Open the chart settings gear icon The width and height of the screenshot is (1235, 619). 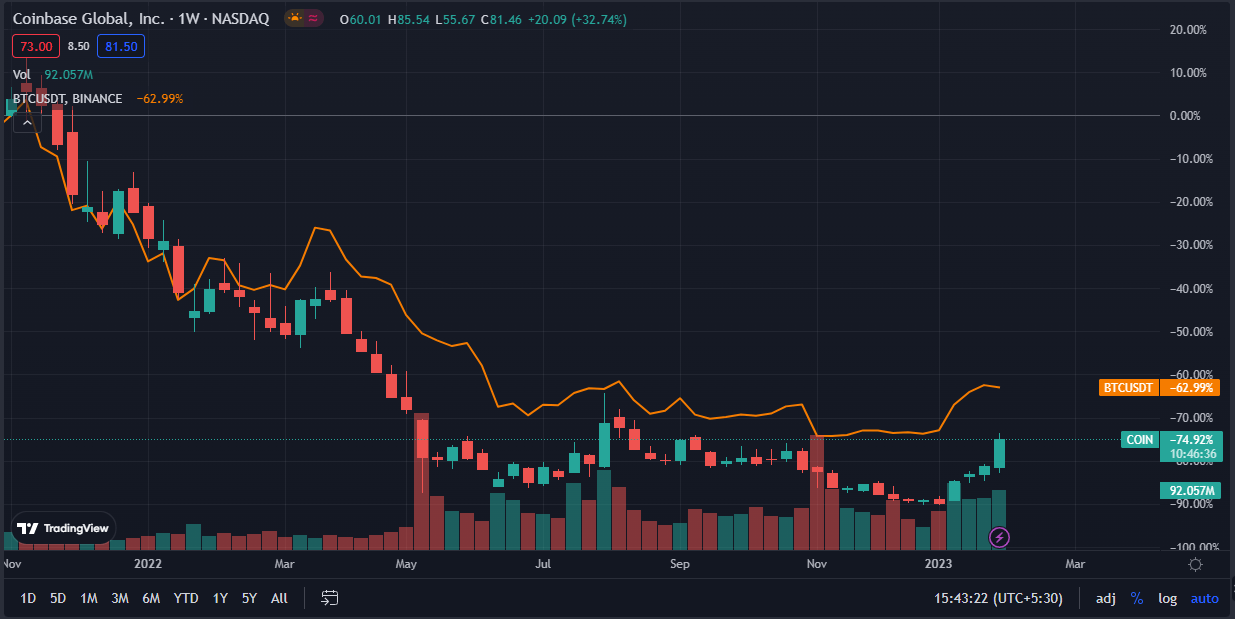point(1196,565)
